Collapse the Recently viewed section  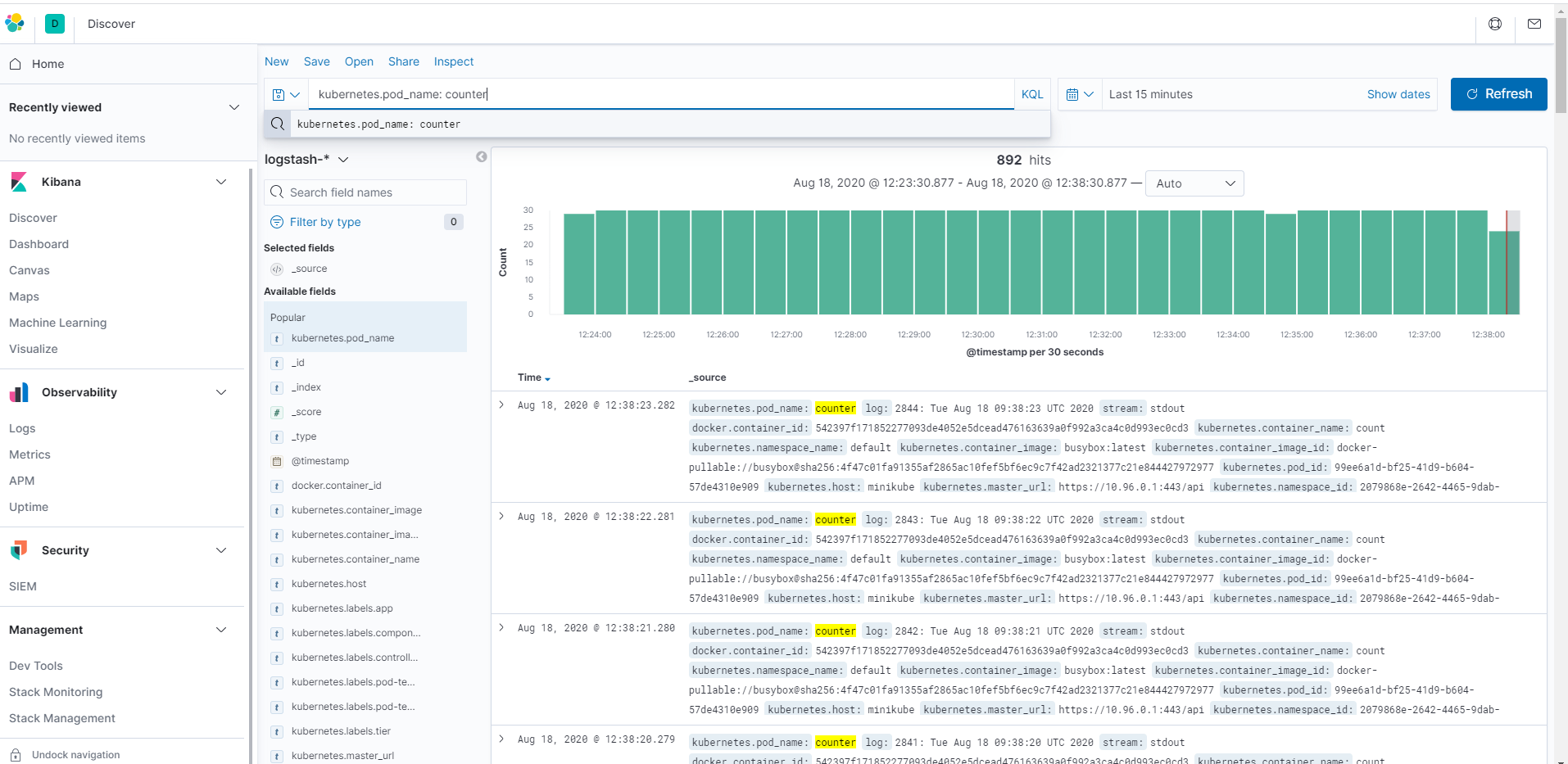234,107
